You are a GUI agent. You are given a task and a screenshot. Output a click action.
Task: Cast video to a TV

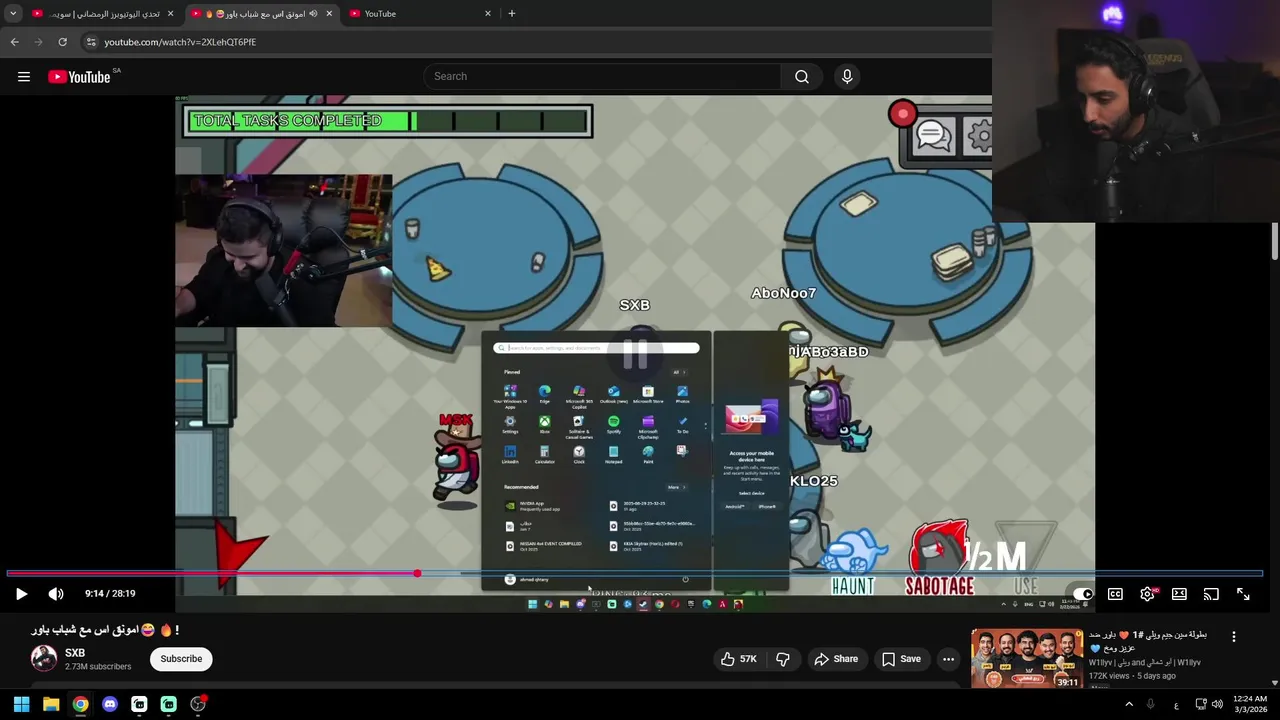click(x=1211, y=594)
